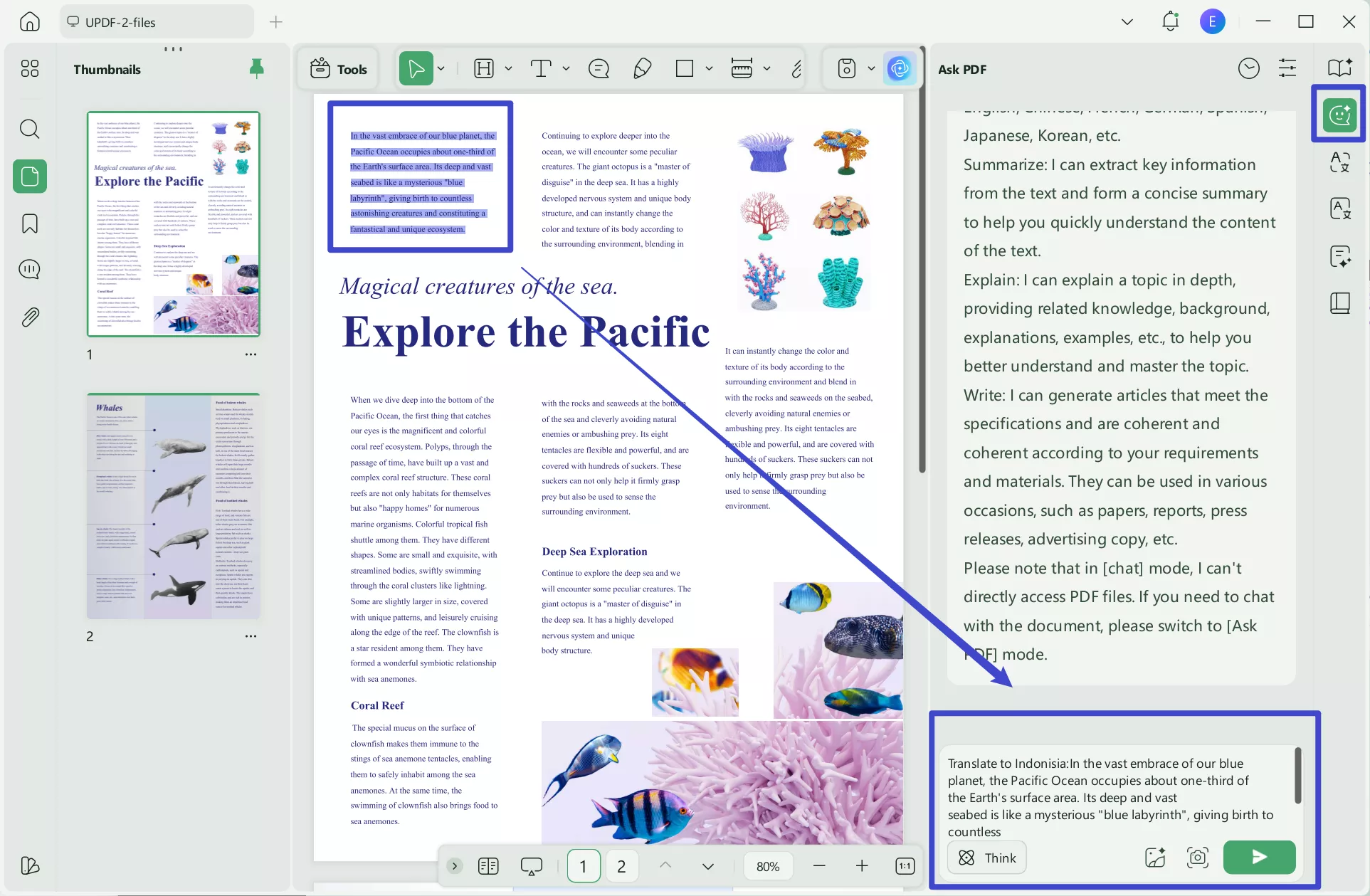Toggle the AI Assistant panel button

[900, 68]
